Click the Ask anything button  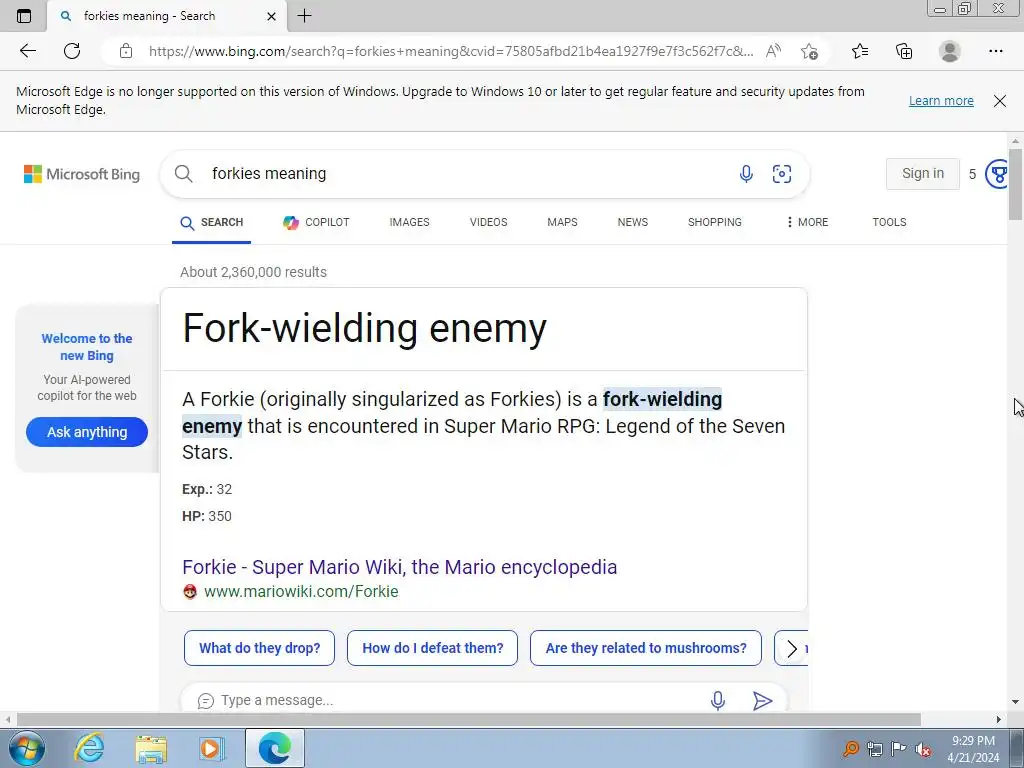87,432
